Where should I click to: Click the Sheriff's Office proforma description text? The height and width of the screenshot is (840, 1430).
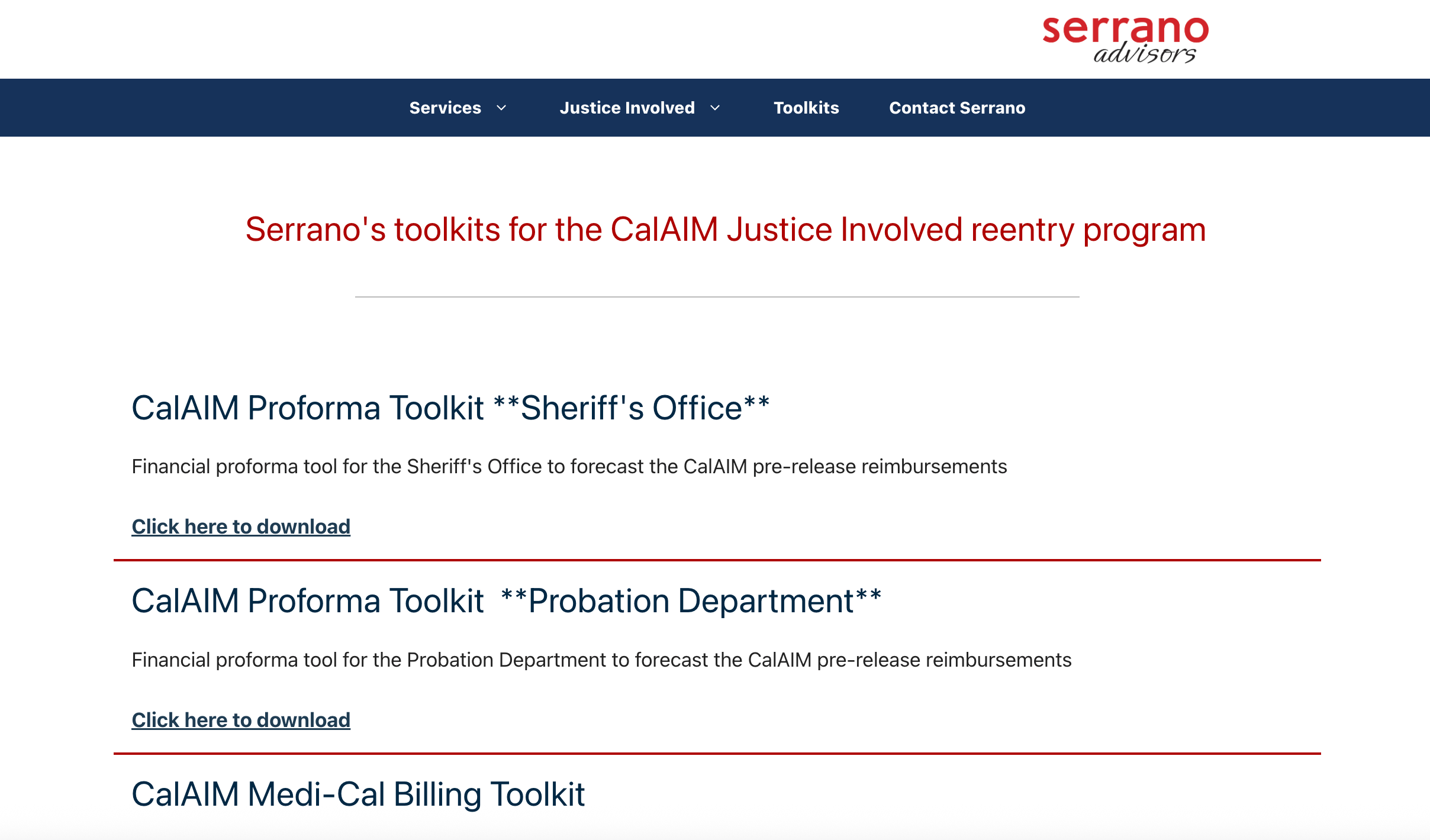(x=569, y=467)
